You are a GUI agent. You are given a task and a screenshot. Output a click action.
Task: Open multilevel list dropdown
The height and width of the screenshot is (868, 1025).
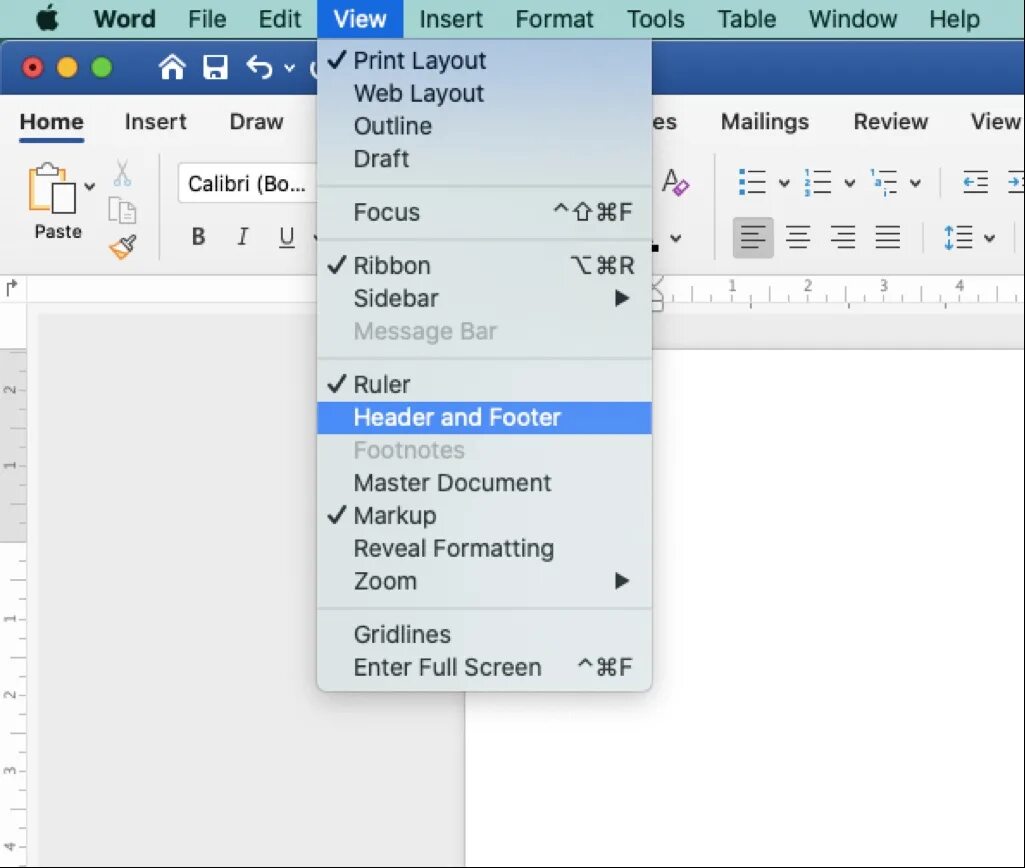(916, 183)
